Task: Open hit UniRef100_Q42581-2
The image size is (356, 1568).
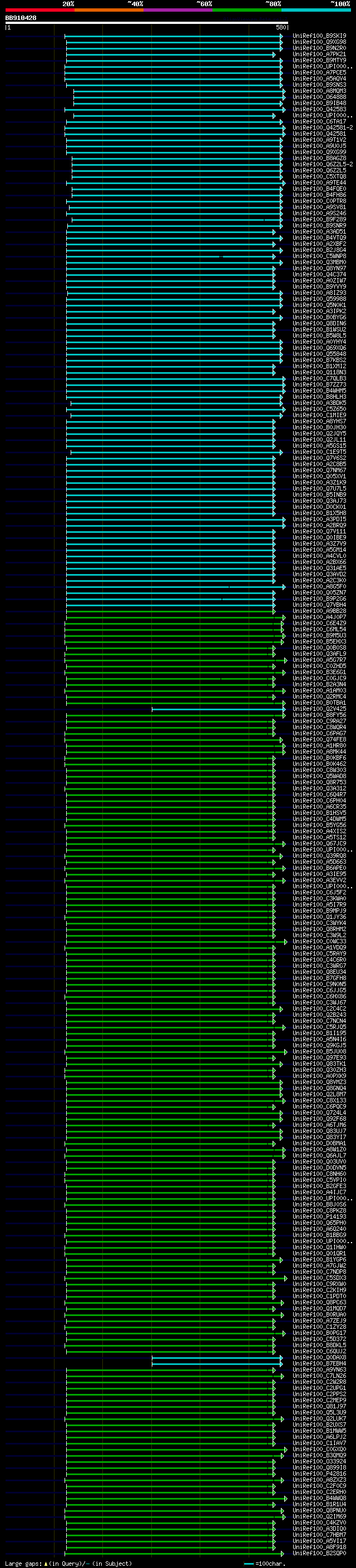Action: pyautogui.click(x=323, y=128)
